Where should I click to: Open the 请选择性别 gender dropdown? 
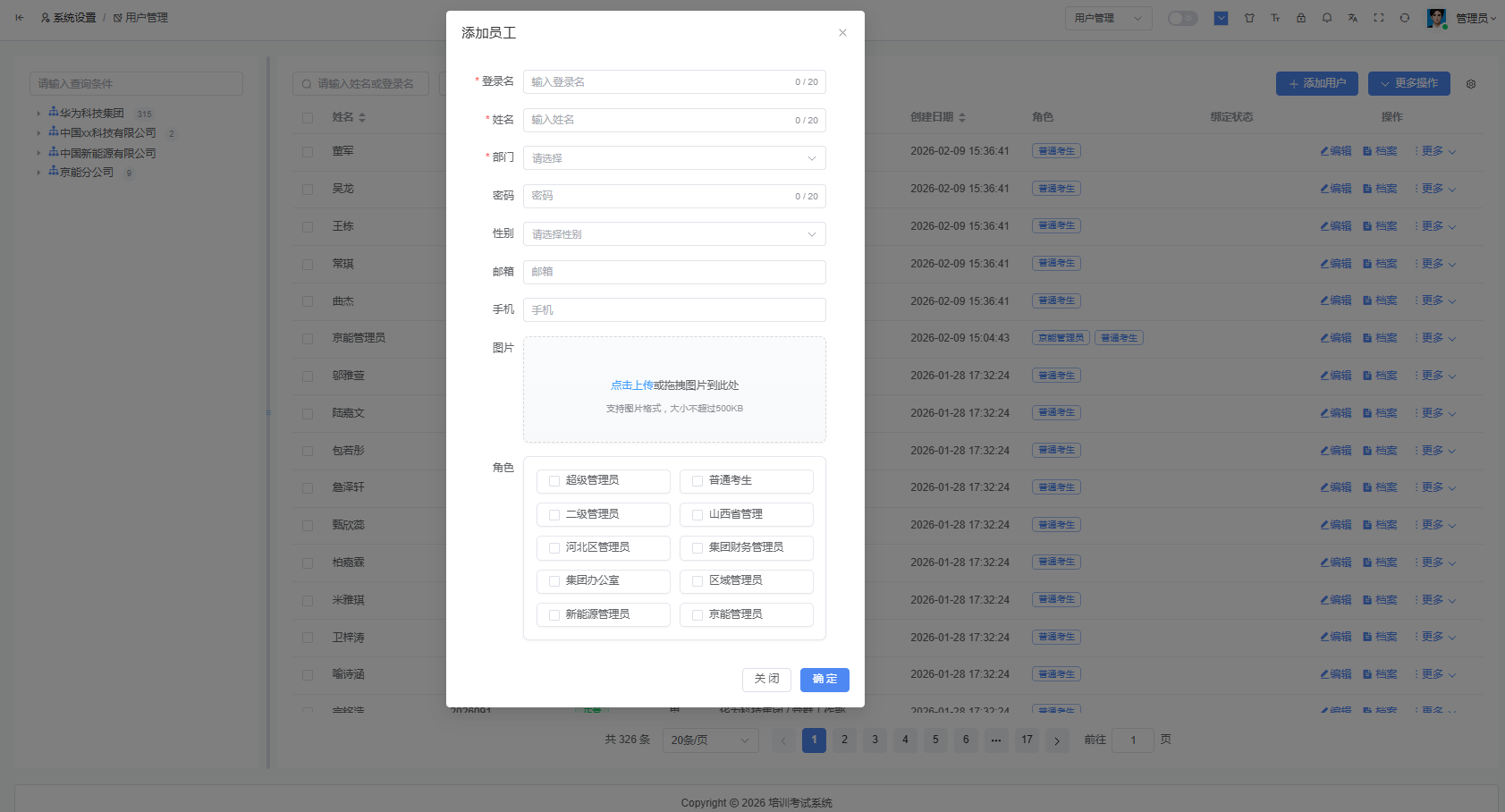point(673,233)
